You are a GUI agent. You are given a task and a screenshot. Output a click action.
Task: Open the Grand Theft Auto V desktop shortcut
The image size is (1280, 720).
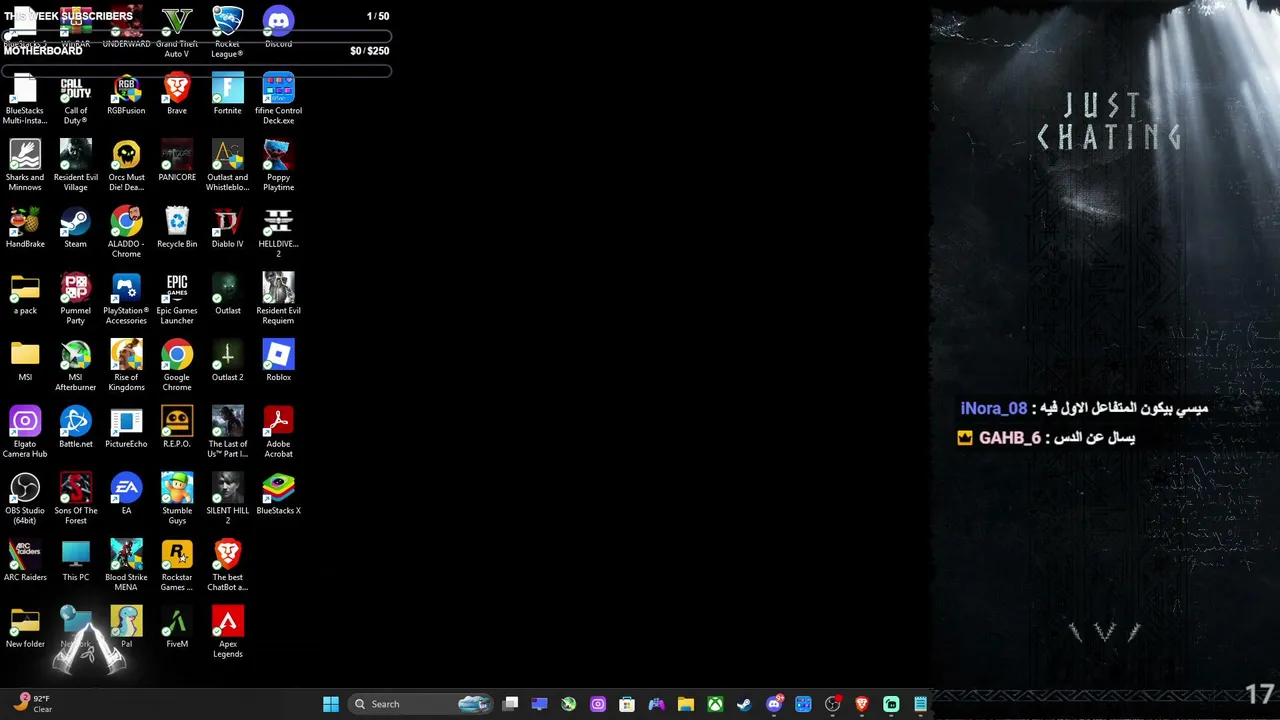pyautogui.click(x=177, y=31)
